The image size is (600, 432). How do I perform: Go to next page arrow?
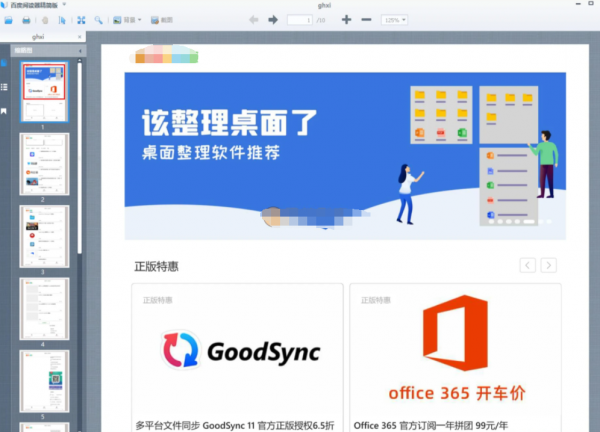[273, 20]
